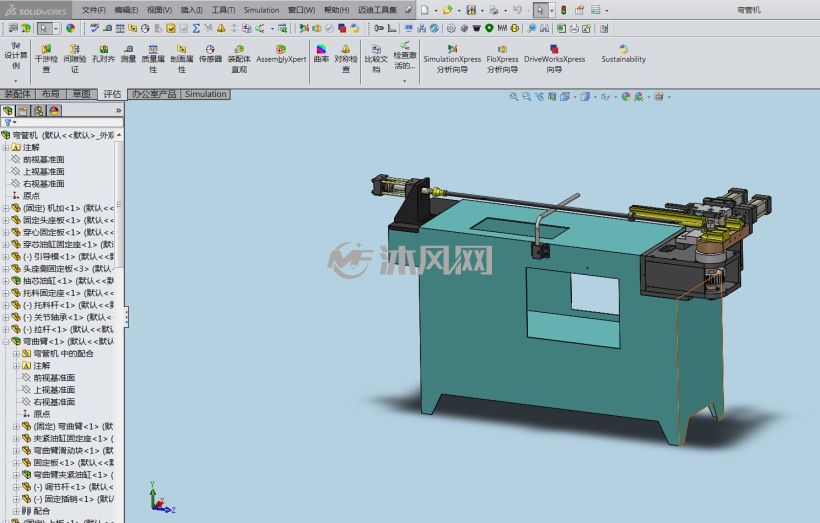Screen dimensions: 820x523
Task: Select 上视基准面 plane under 弯管机 root
Action: click(x=43, y=172)
